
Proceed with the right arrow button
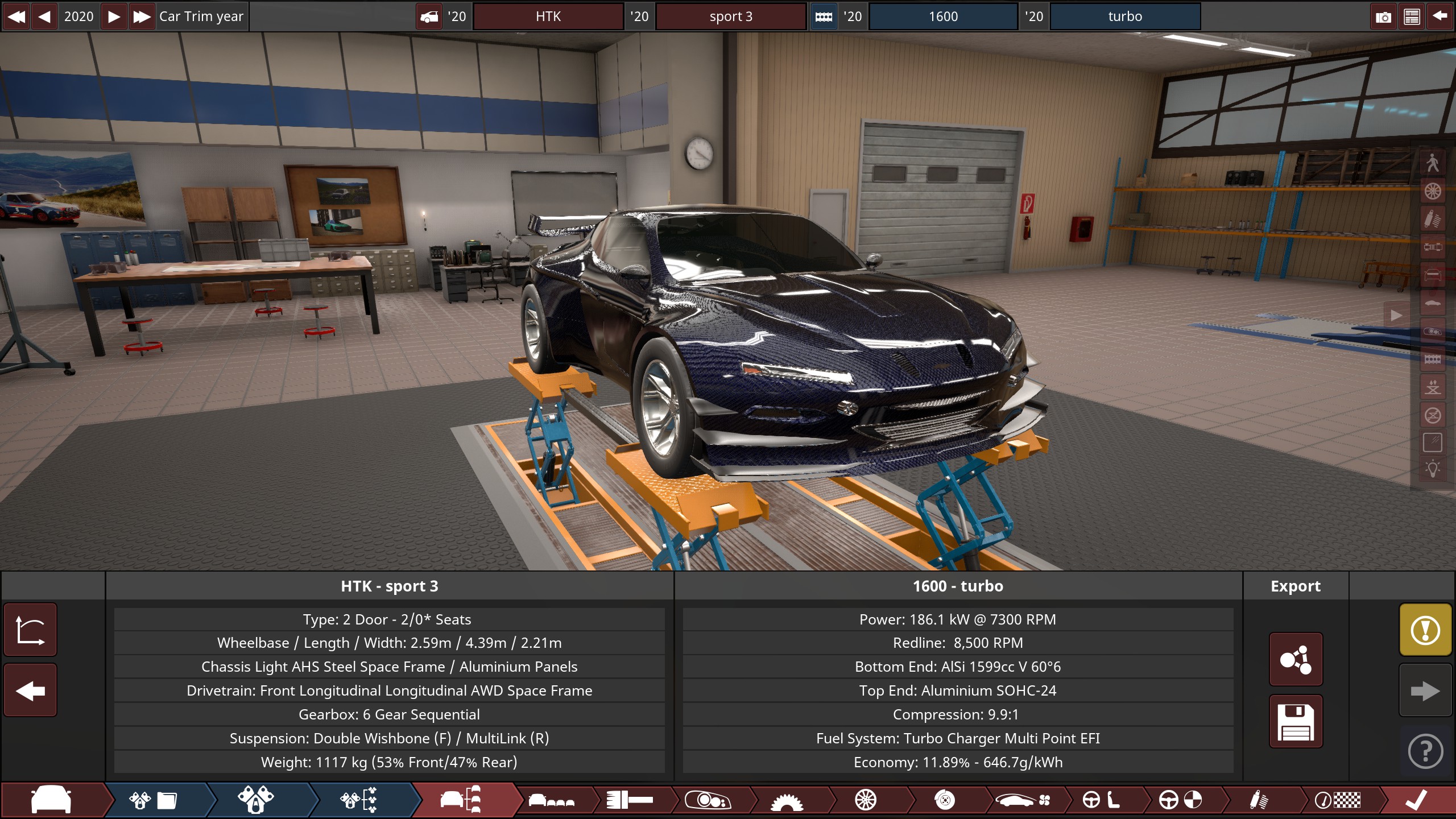click(x=1425, y=691)
